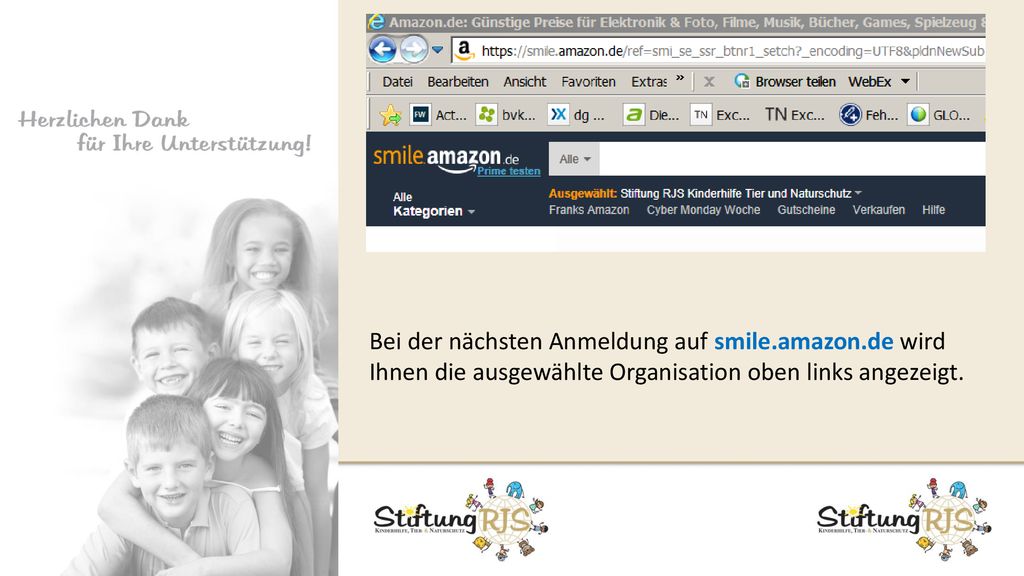
Task: Click the left Stiftung RJS logo
Action: point(460,520)
